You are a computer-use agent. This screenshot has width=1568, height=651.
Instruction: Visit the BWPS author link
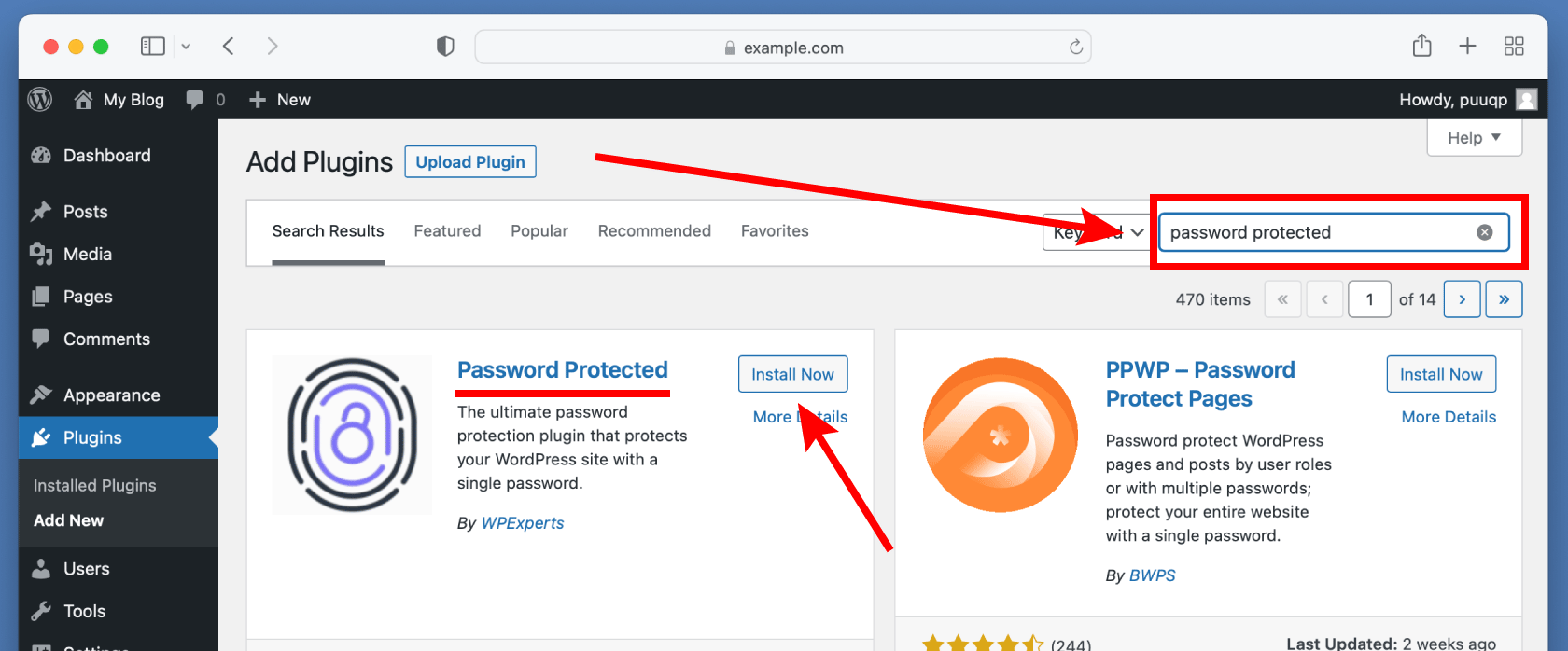[1153, 575]
